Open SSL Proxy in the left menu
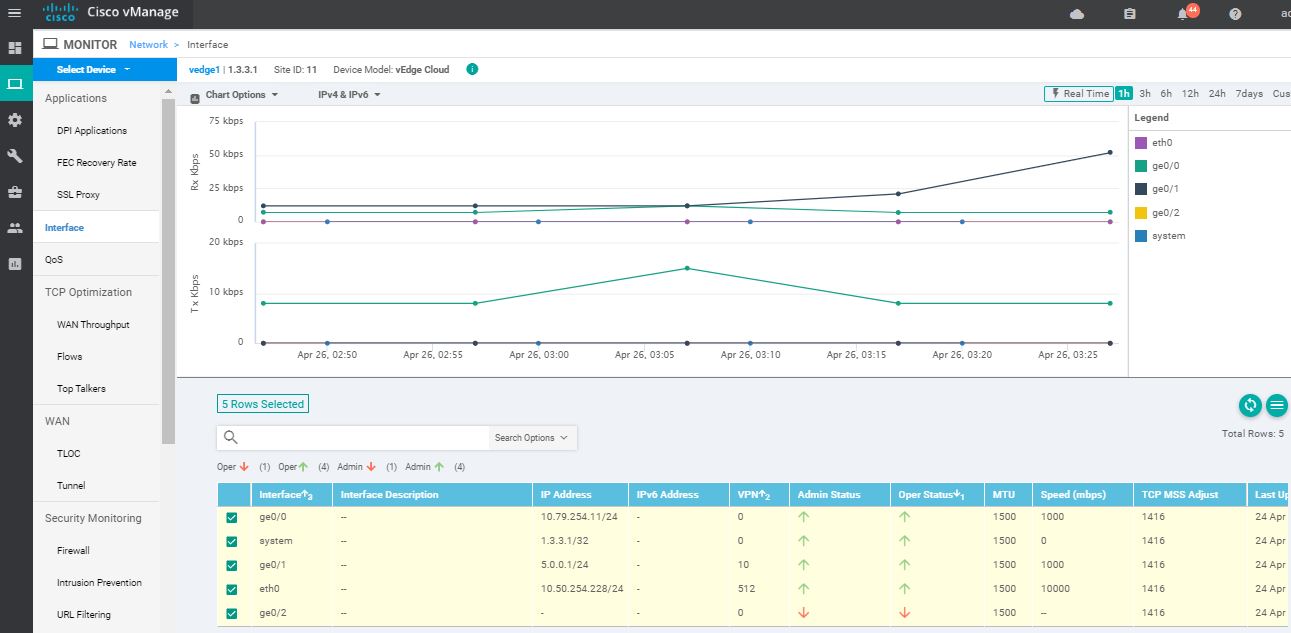Screen dimensions: 1291x633 tap(79, 195)
